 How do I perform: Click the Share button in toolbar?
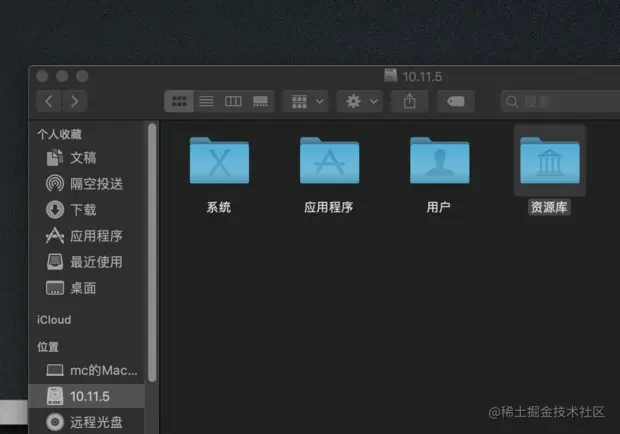pyautogui.click(x=410, y=101)
